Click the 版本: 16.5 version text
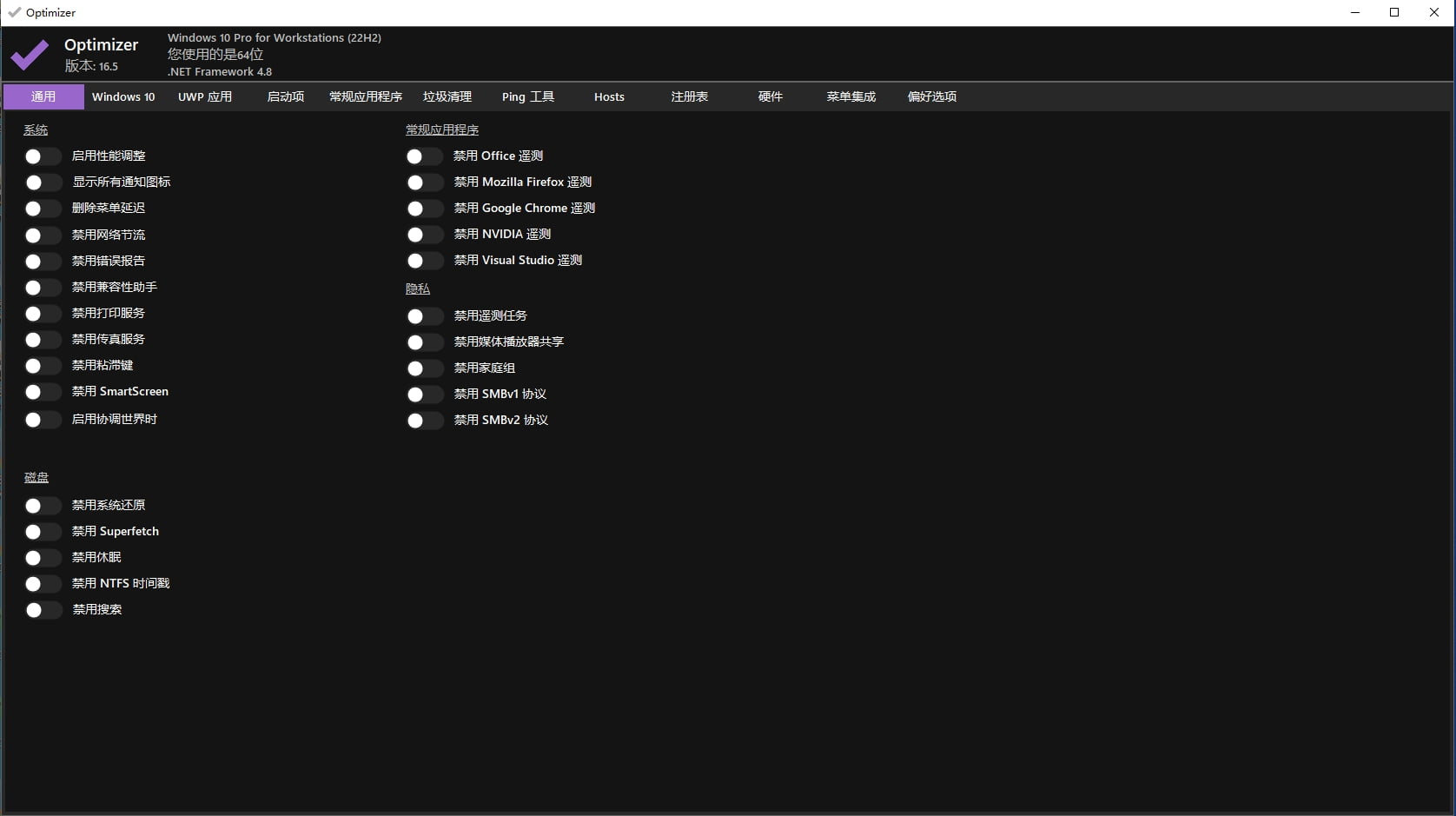Screen dimensions: 1456x816 click(x=91, y=66)
